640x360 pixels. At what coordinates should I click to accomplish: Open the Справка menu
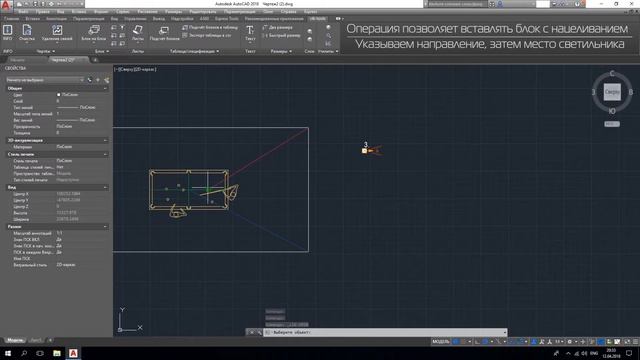(289, 12)
